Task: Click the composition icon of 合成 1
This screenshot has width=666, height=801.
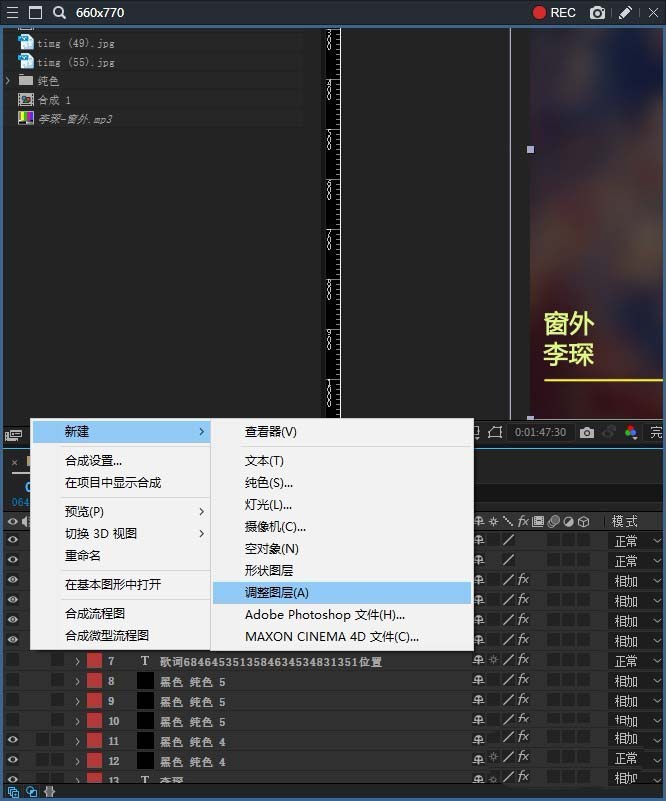Action: pyautogui.click(x=26, y=100)
